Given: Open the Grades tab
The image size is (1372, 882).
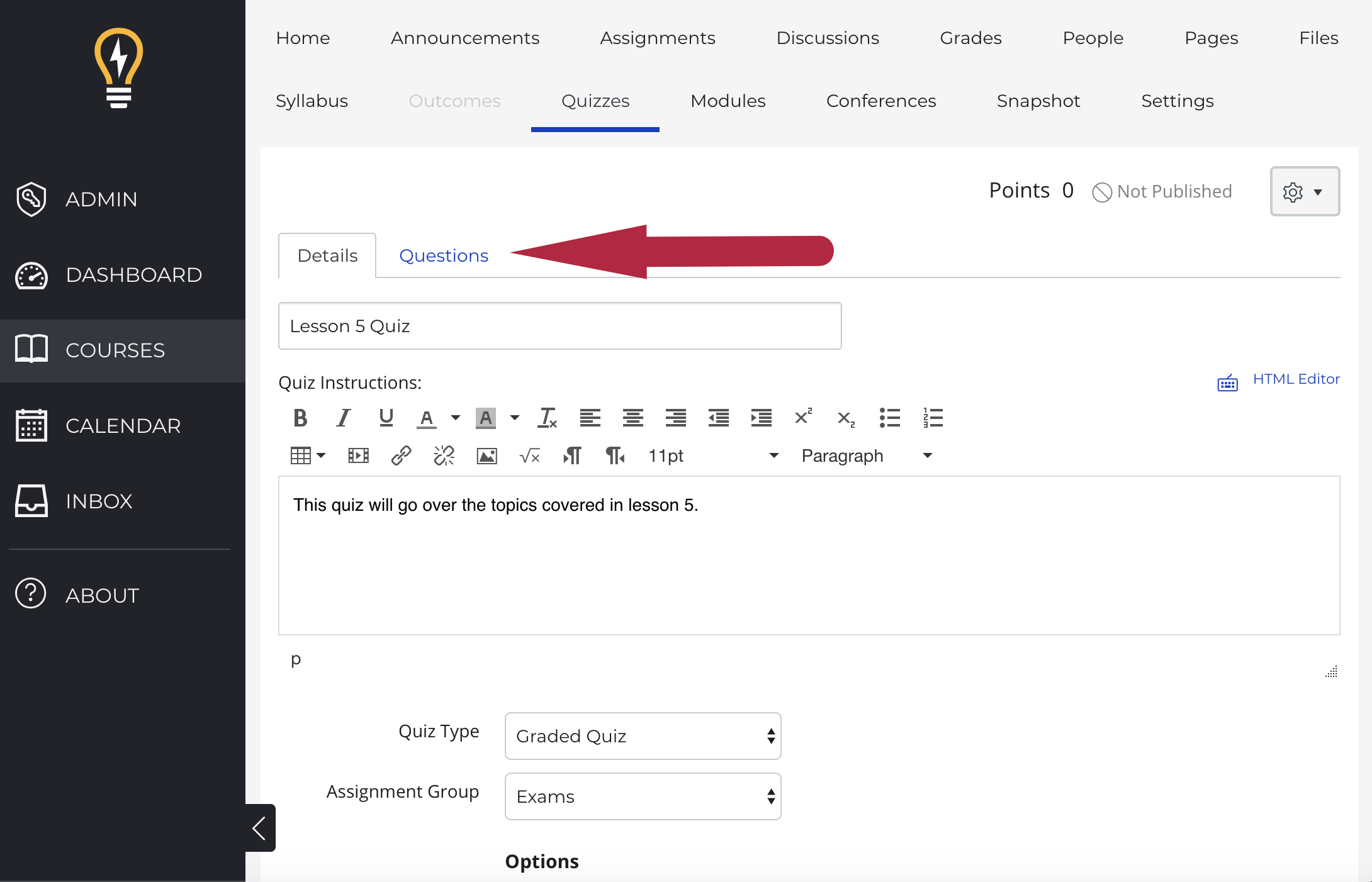Looking at the screenshot, I should point(970,38).
